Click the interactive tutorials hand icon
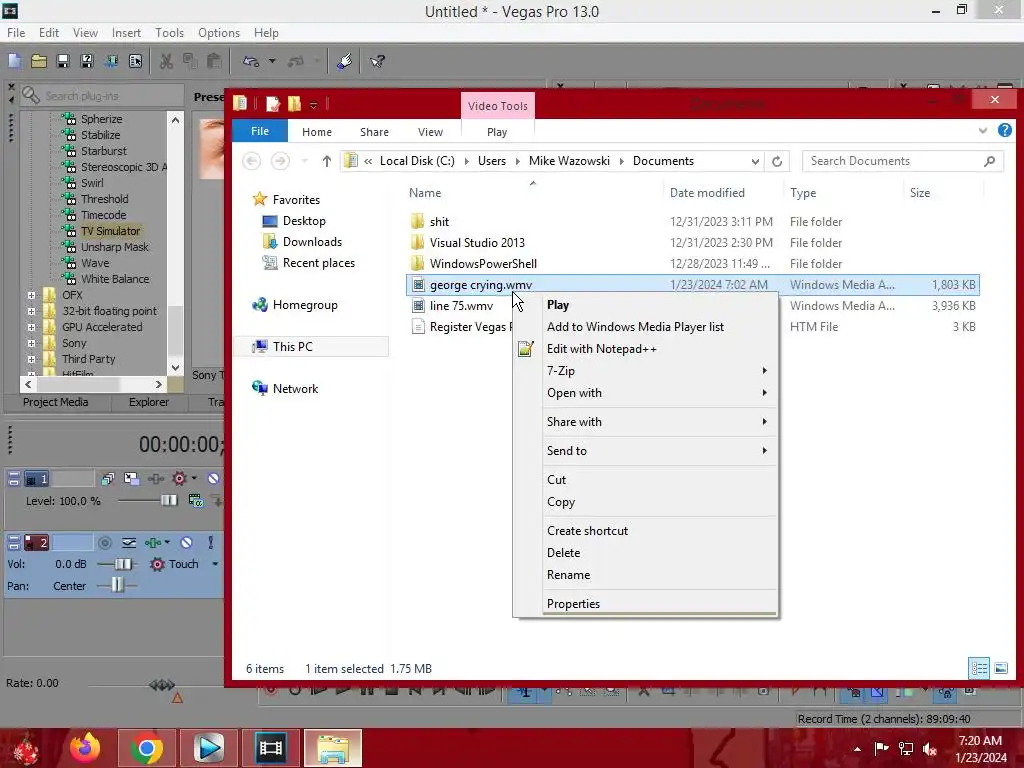This screenshot has height=768, width=1024. [345, 61]
